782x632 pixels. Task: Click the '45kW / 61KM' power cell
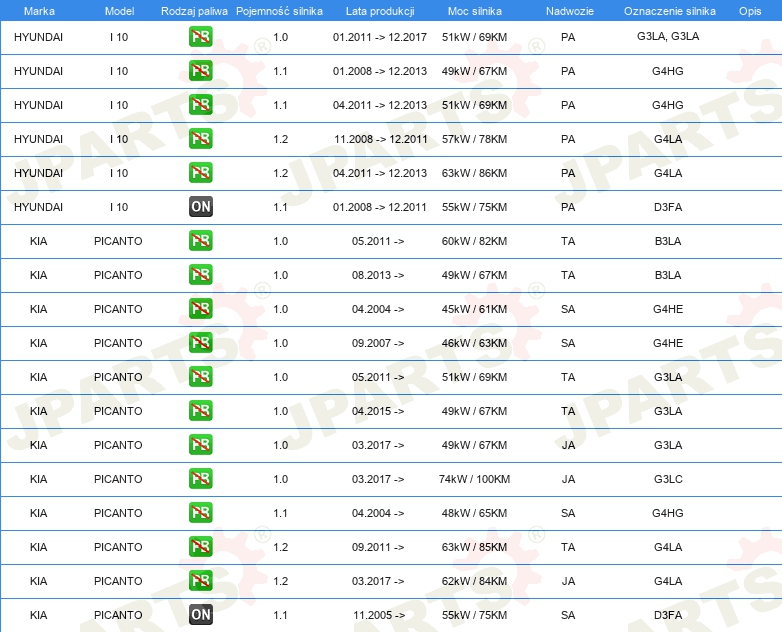click(x=474, y=309)
